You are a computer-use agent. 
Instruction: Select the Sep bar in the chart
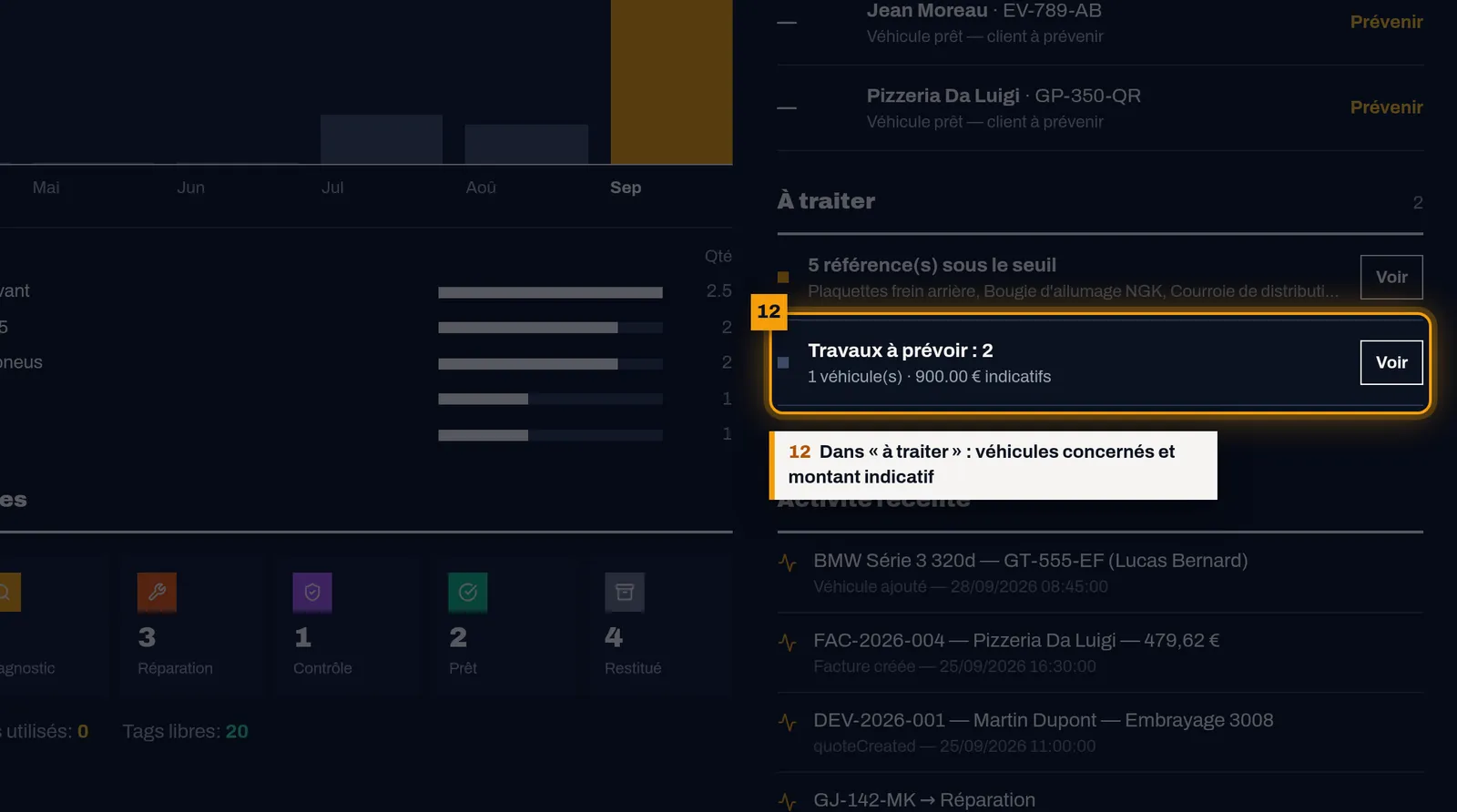671,82
